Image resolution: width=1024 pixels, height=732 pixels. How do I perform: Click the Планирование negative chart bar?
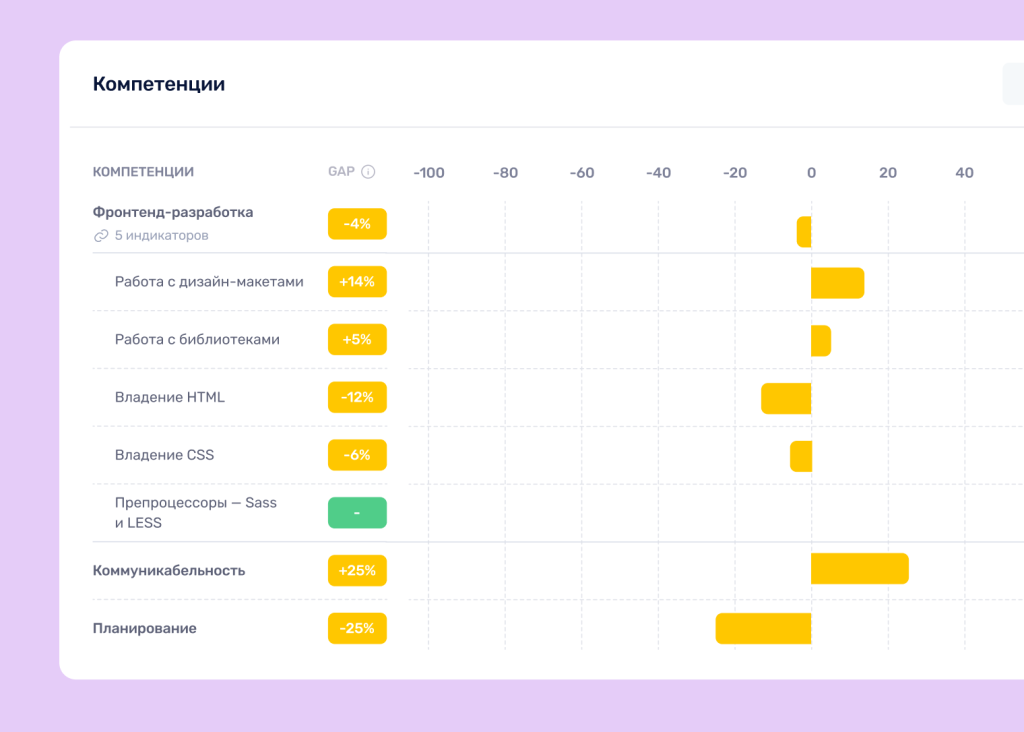(x=763, y=629)
